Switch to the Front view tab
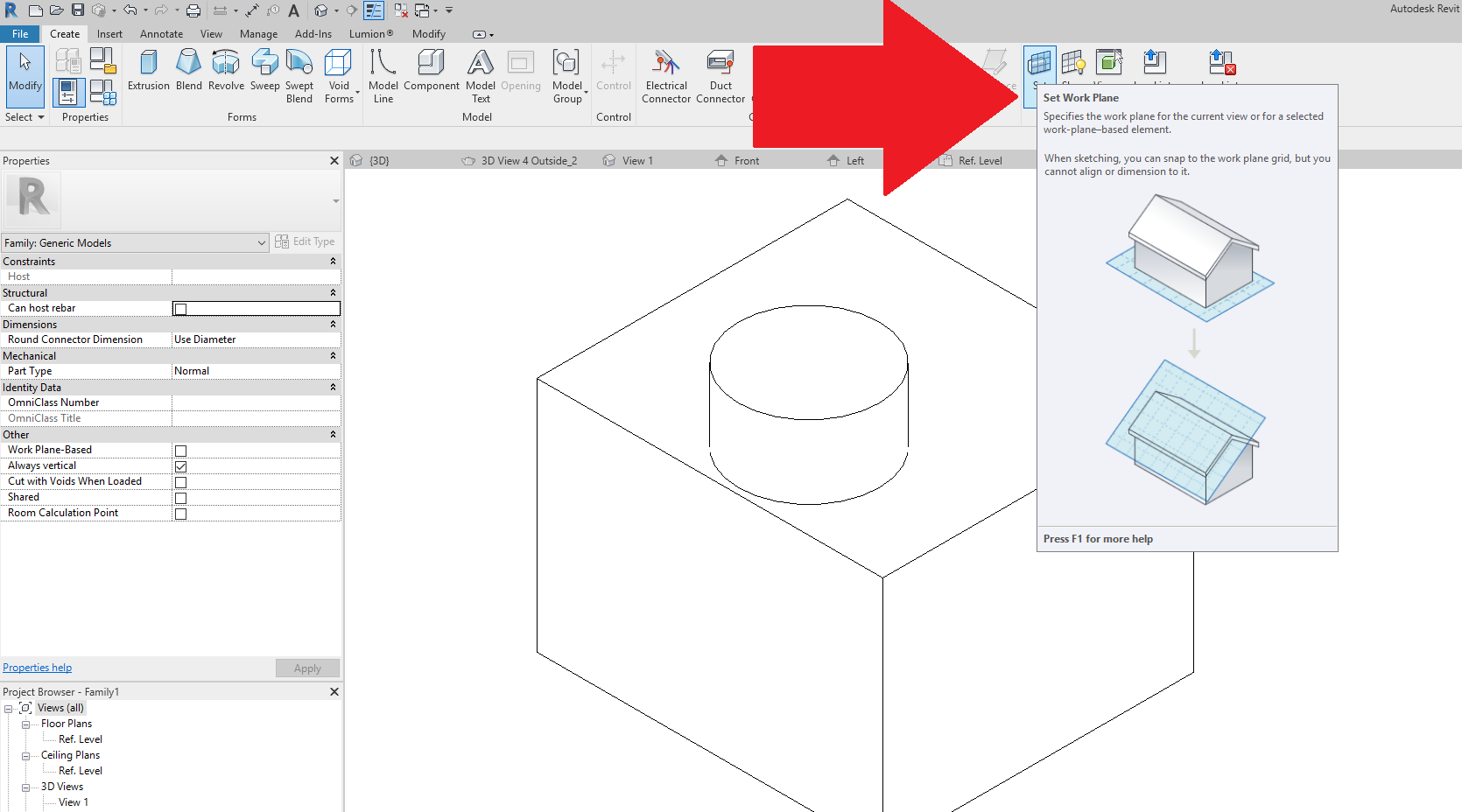This screenshot has width=1462, height=812. 737,161
